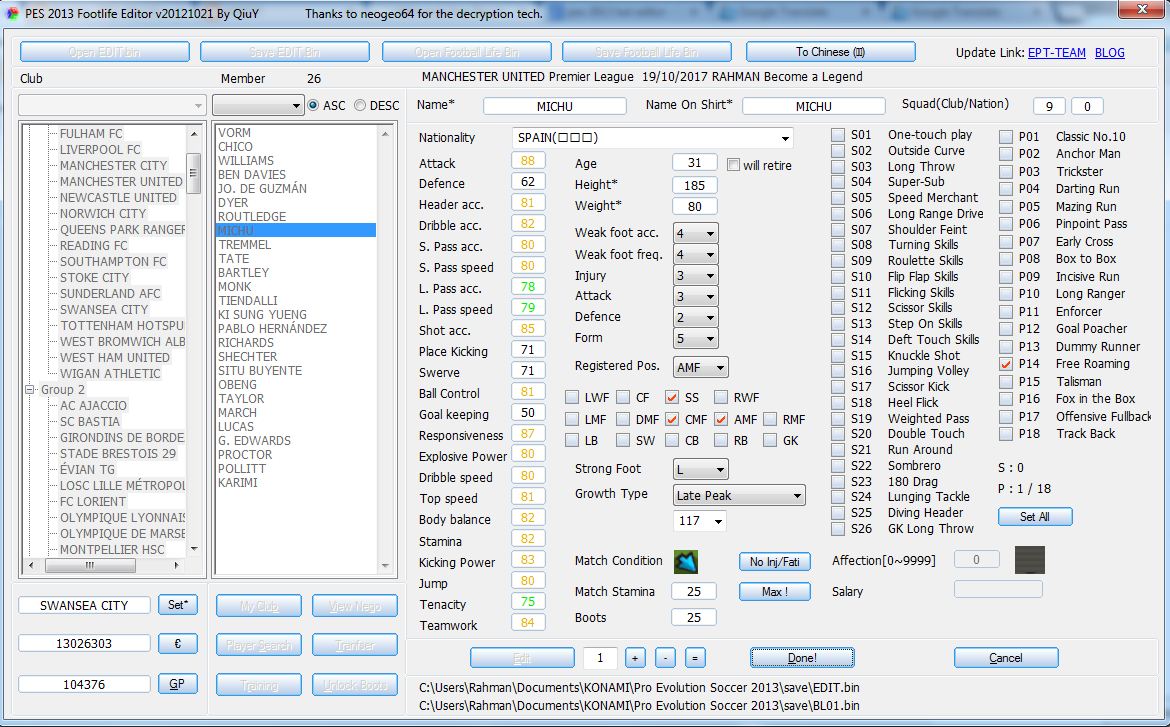This screenshot has height=727, width=1170.
Task: Select player KI SUNG YUENG
Action: pos(262,314)
